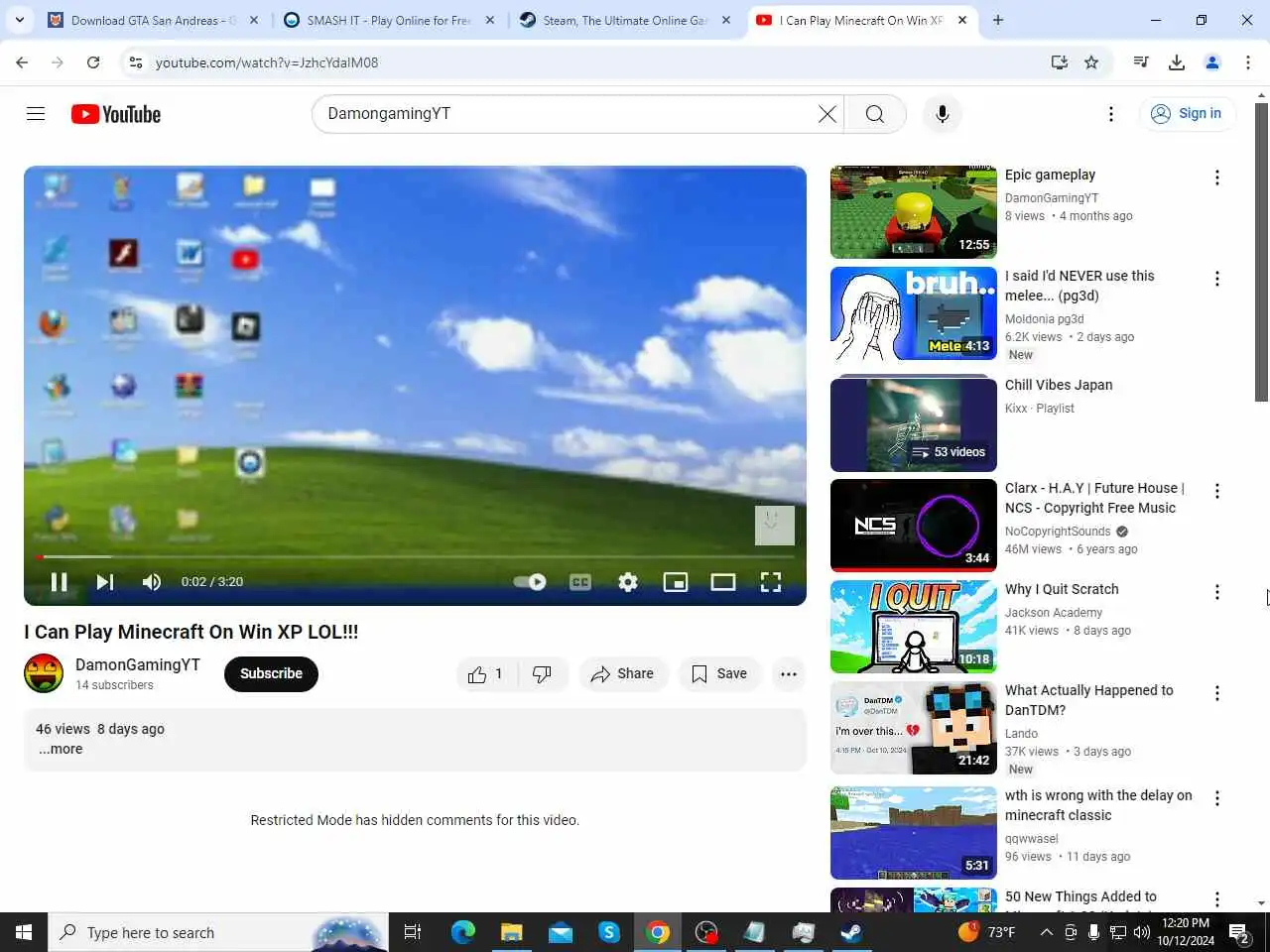Open Steam from the taskbar
1270x952 pixels.
pos(851,932)
